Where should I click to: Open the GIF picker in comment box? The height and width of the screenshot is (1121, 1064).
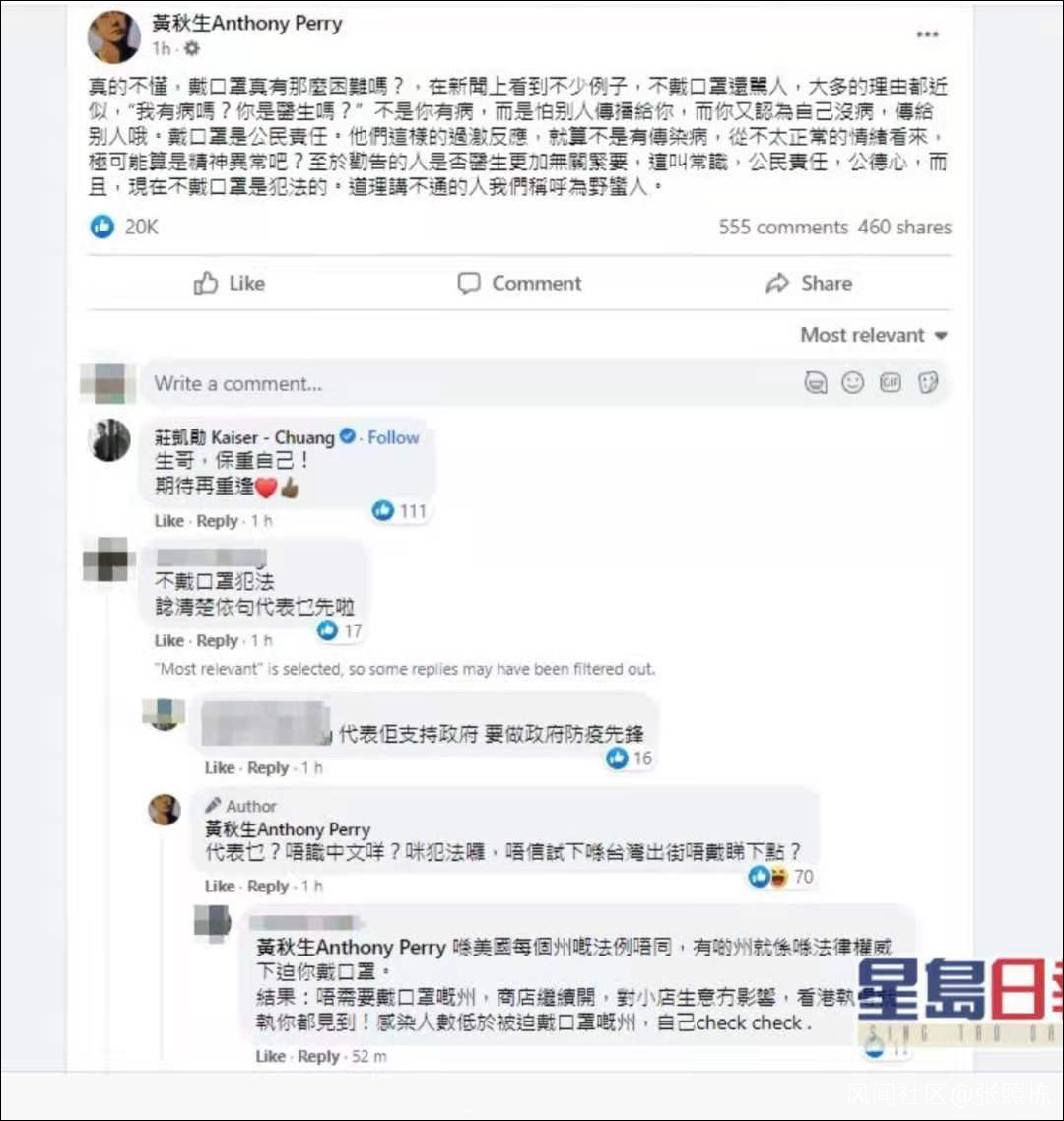[x=891, y=383]
